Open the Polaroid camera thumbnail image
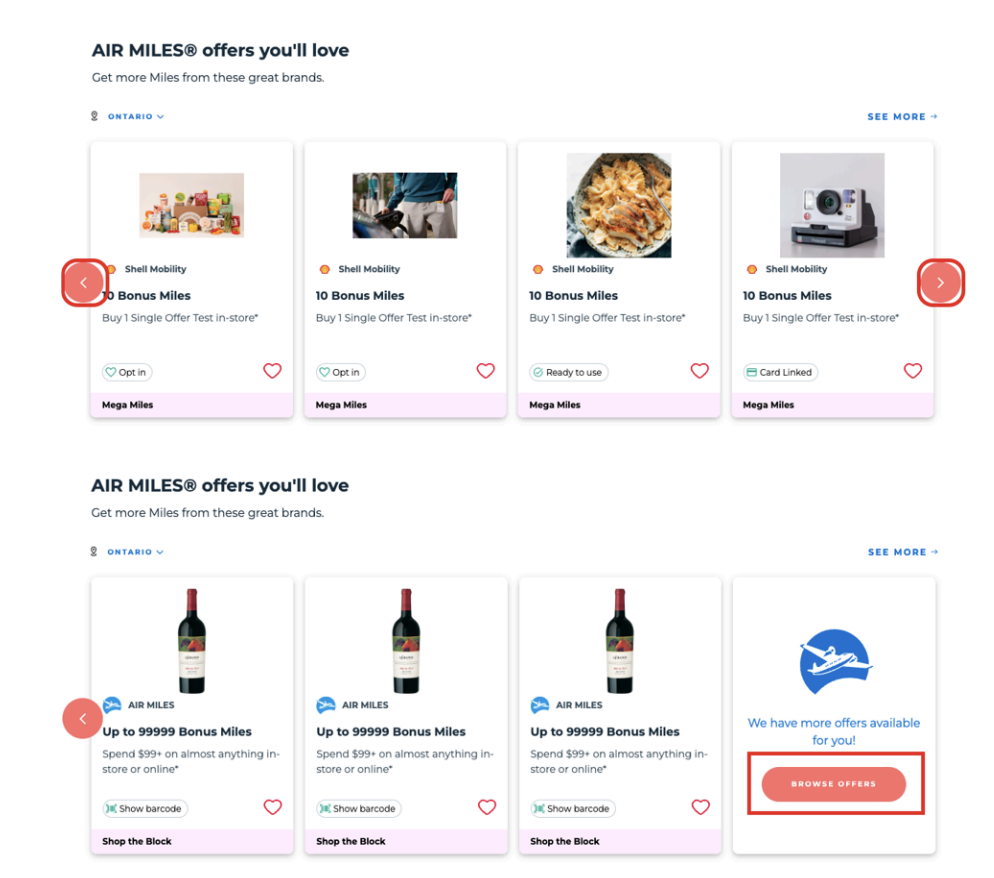Viewport: 994px width, 878px height. tap(832, 205)
